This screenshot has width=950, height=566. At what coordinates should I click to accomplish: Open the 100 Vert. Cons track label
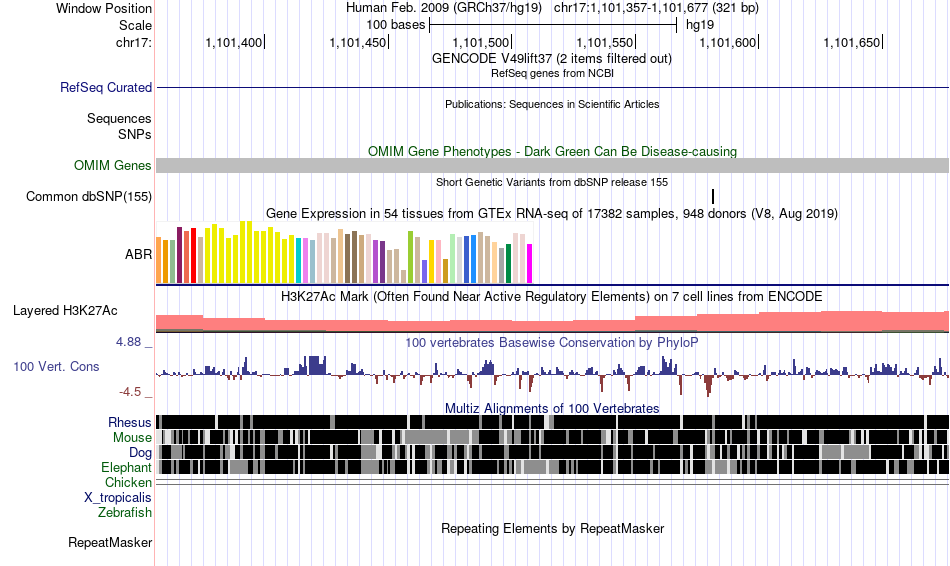tap(56, 366)
